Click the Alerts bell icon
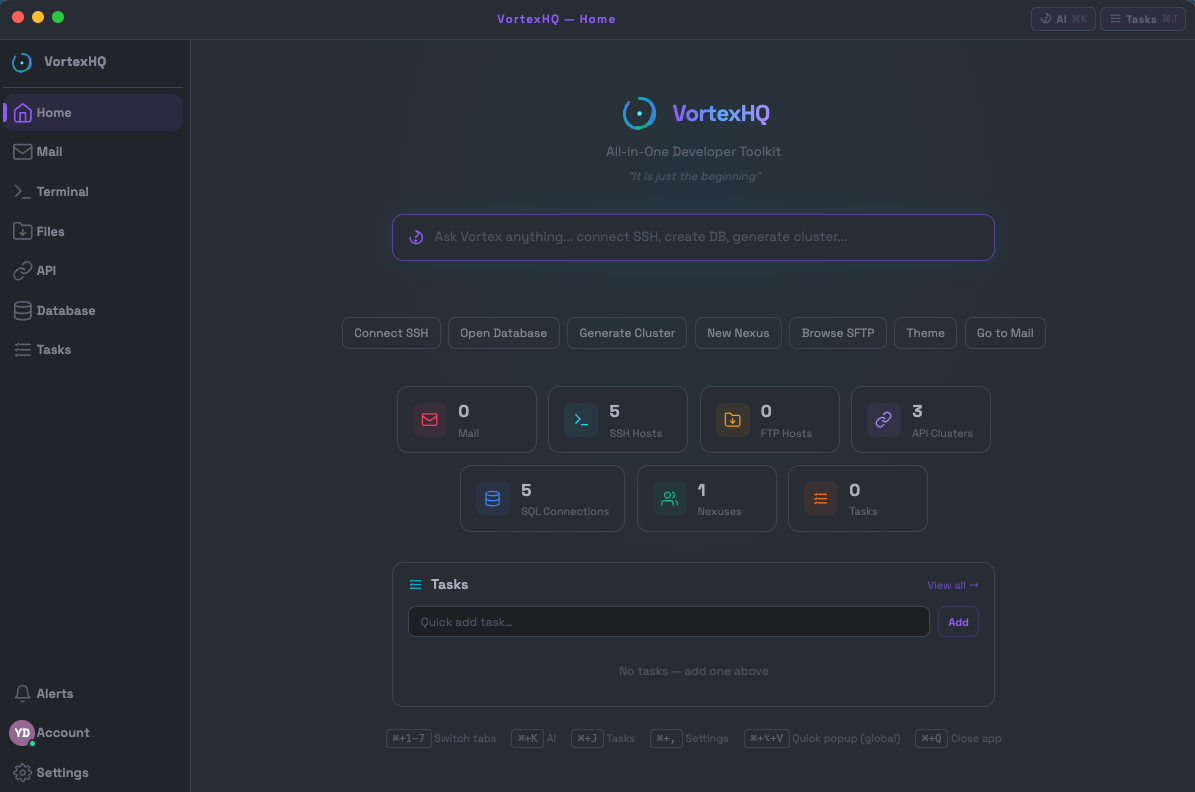1195x792 pixels. click(x=22, y=694)
